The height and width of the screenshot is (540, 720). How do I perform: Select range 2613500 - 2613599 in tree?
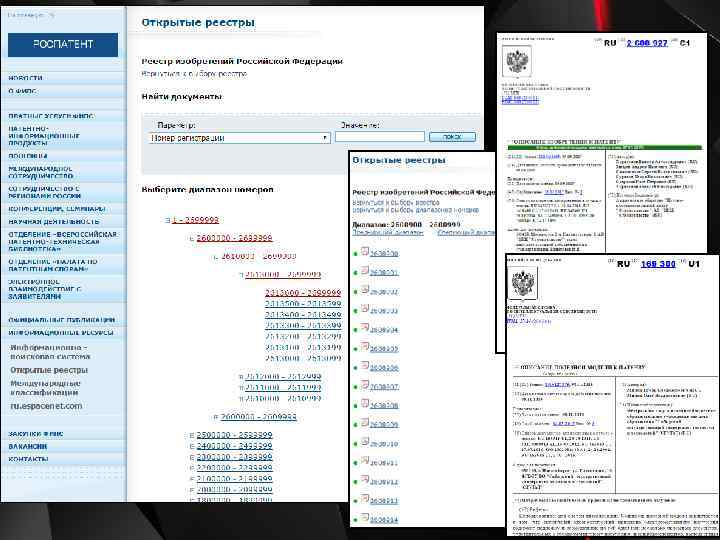pyautogui.click(x=303, y=304)
